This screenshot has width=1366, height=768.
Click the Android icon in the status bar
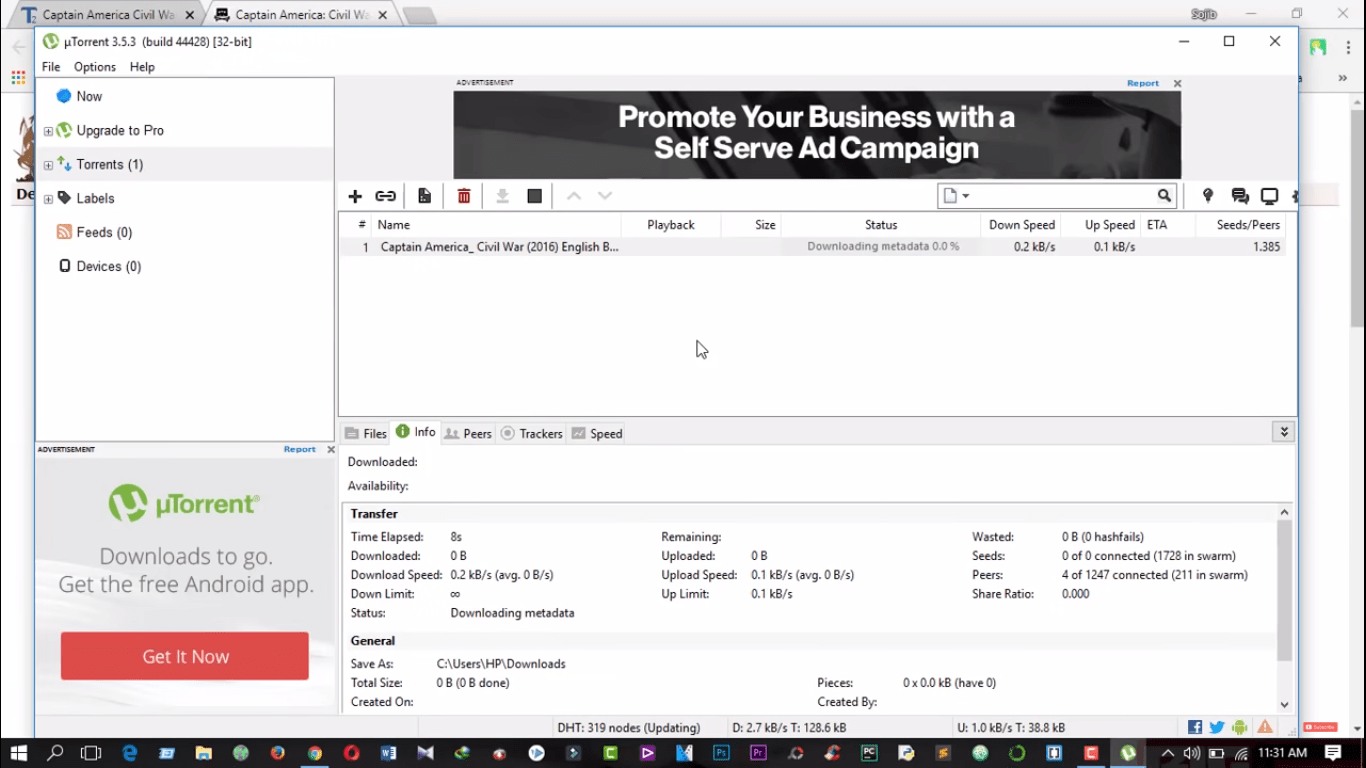point(1240,727)
